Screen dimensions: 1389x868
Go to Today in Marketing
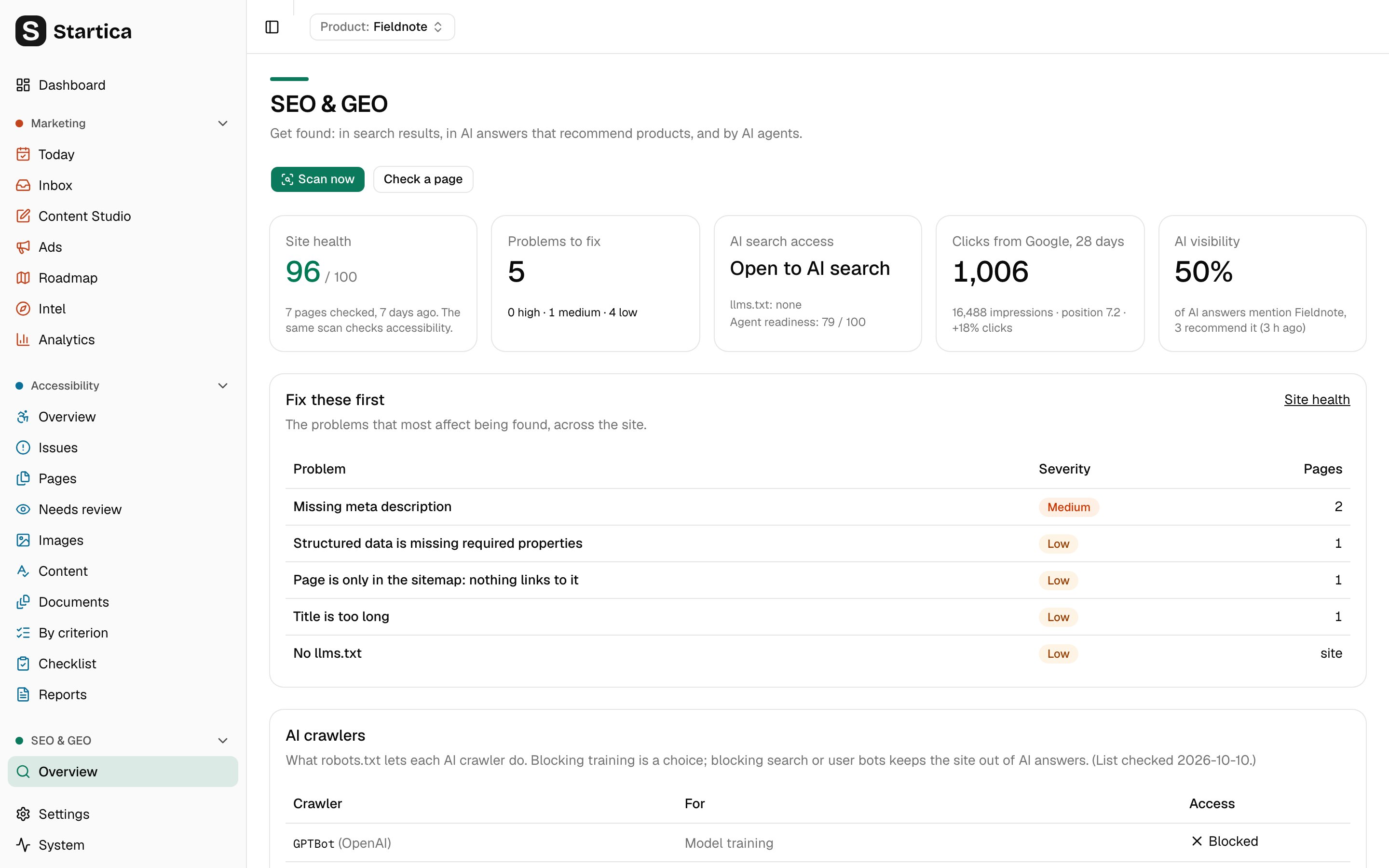click(x=123, y=154)
